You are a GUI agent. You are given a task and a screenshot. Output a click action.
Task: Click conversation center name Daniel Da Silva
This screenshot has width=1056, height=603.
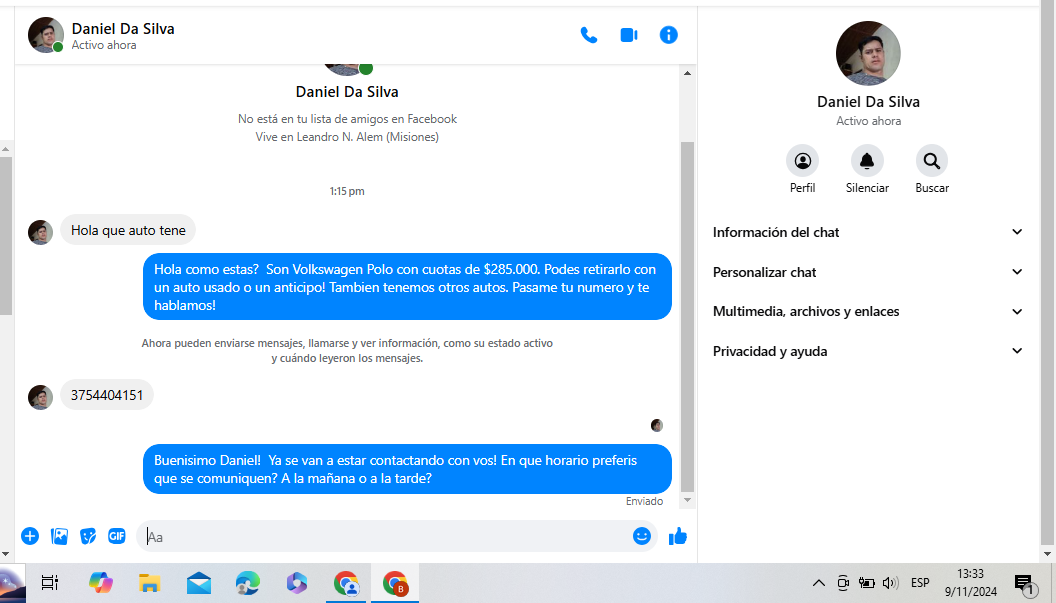[x=347, y=92]
